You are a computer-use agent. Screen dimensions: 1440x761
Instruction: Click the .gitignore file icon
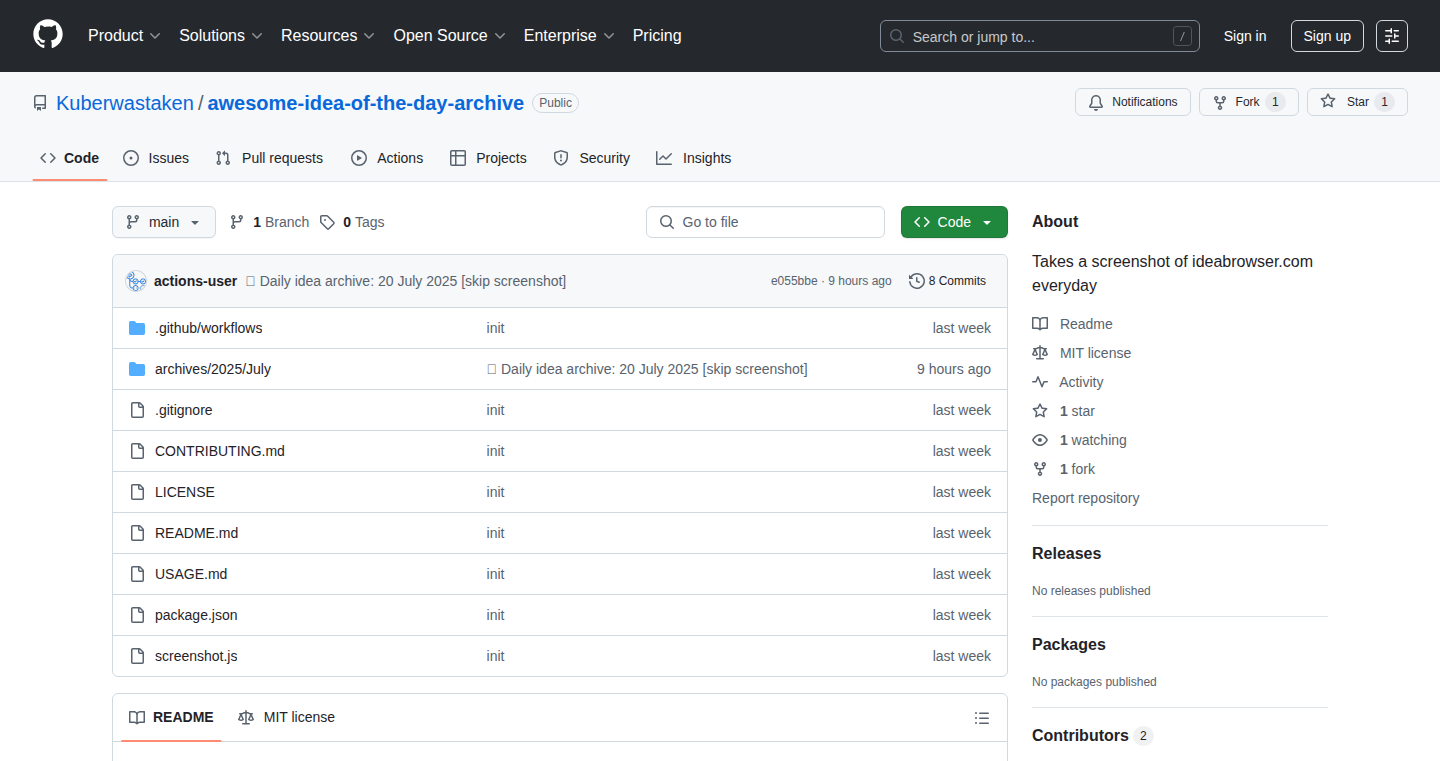point(137,410)
